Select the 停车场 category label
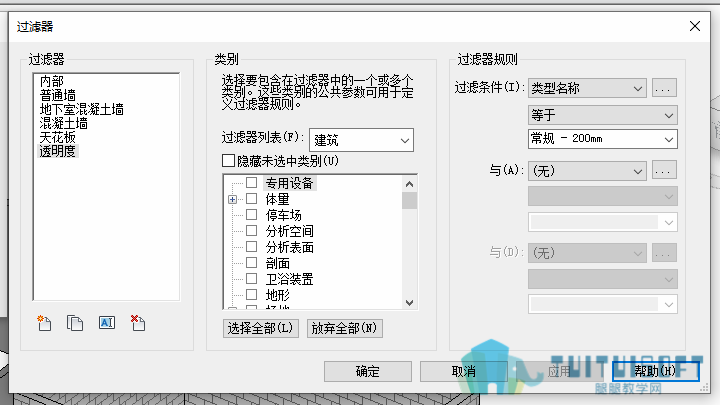This screenshot has width=720, height=405. click(283, 215)
